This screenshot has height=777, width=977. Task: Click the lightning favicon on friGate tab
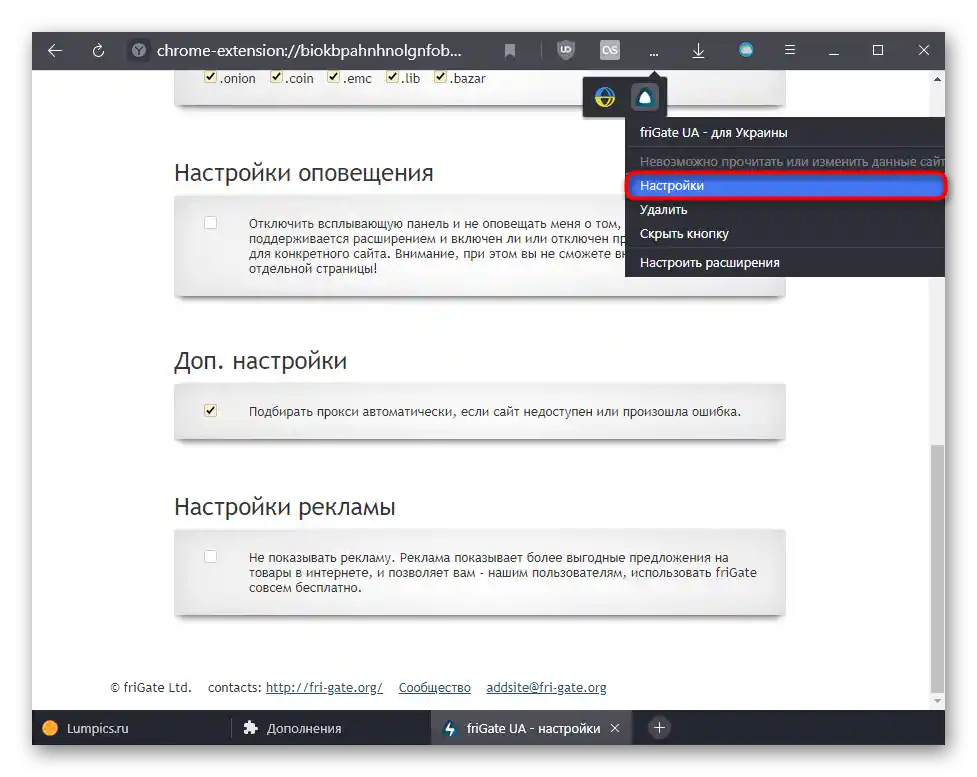coord(450,728)
